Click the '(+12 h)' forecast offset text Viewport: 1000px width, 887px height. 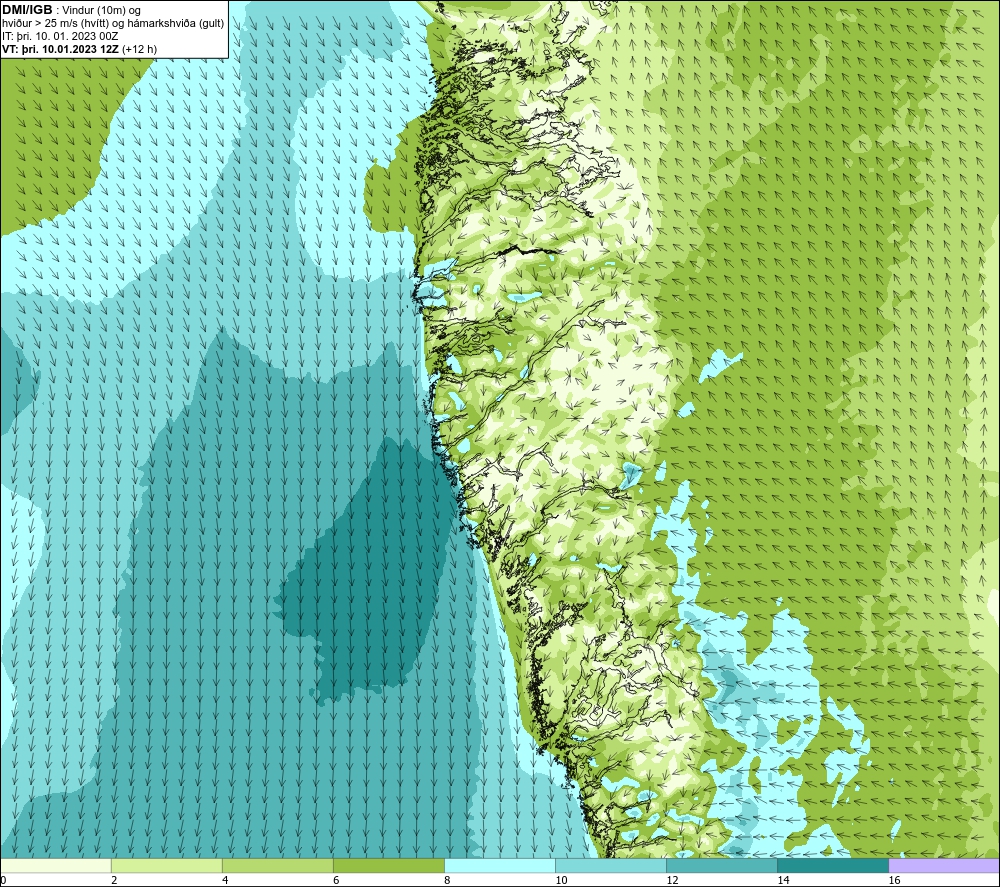139,49
